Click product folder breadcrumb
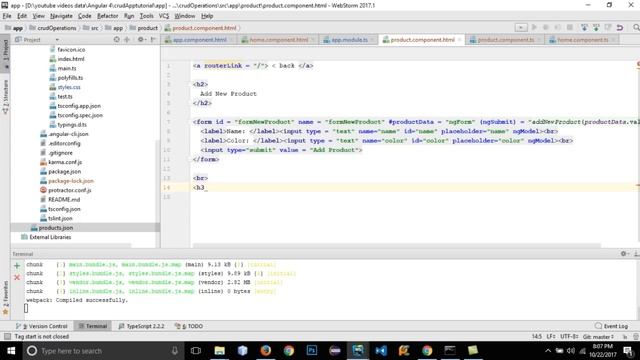The image size is (640, 360). click(x=144, y=28)
